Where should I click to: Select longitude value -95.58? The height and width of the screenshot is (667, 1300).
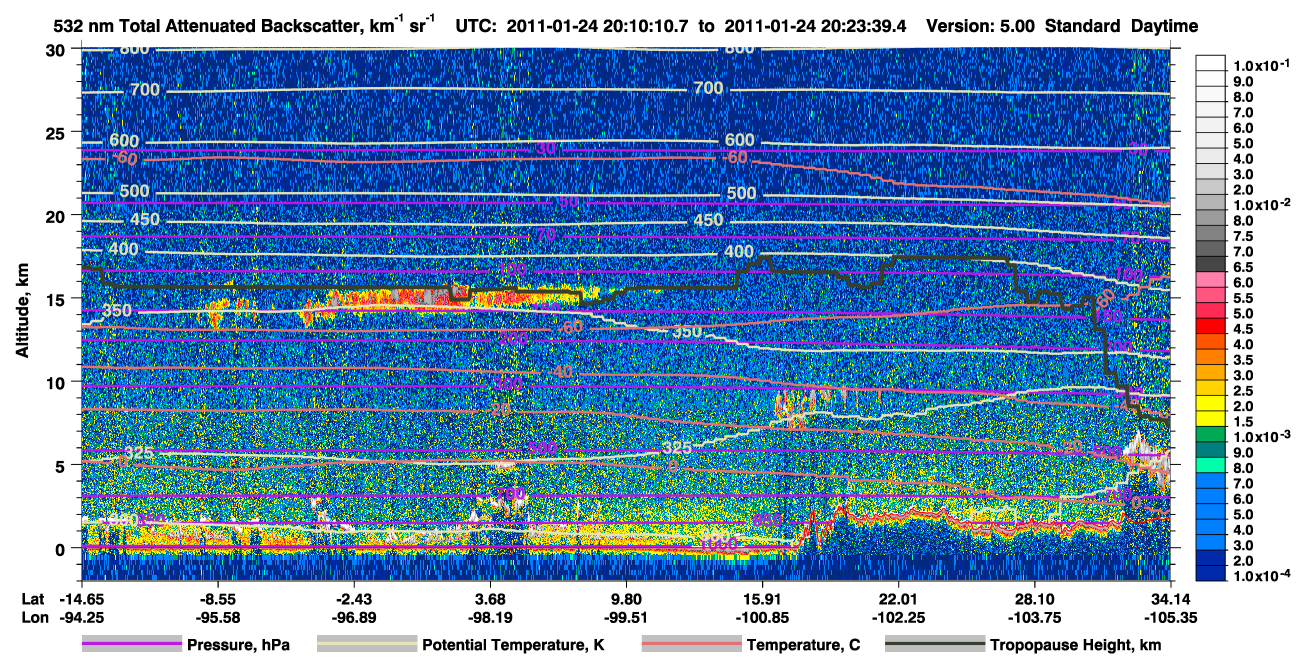218,617
